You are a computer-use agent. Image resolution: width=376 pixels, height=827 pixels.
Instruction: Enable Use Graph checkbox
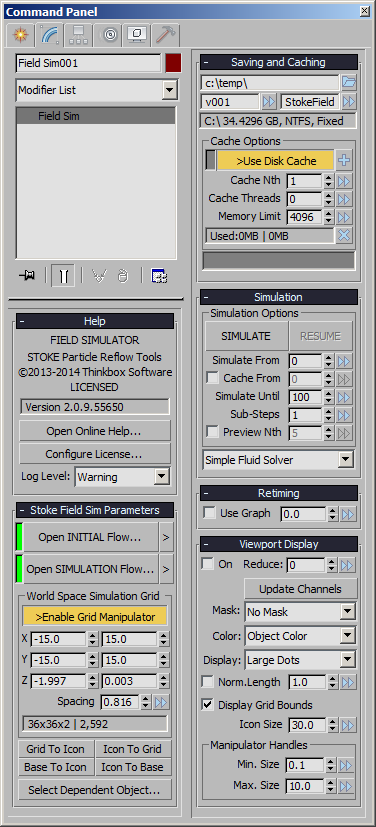(210, 513)
